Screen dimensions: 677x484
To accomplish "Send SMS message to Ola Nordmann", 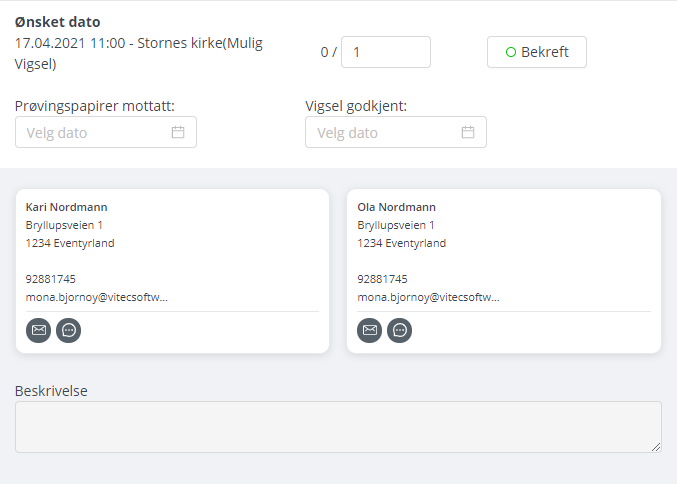I will (400, 330).
